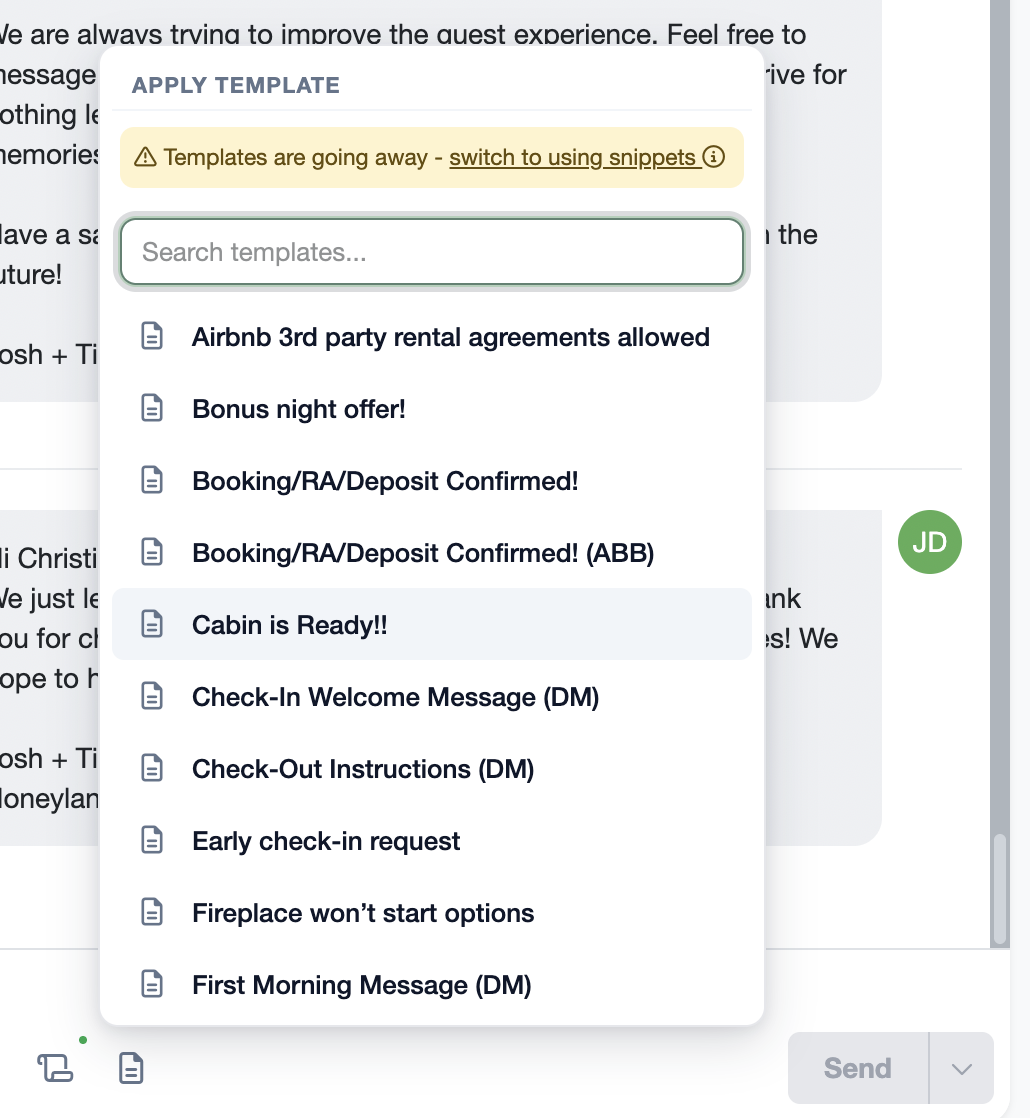Click the info icon in the templates warning
1030x1118 pixels.
coord(714,156)
